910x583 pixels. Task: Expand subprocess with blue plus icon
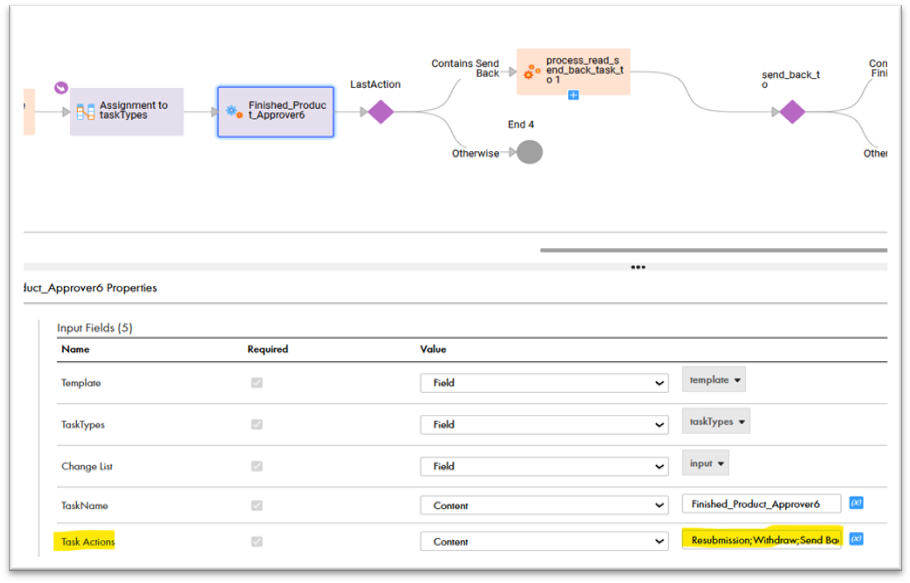click(x=573, y=95)
